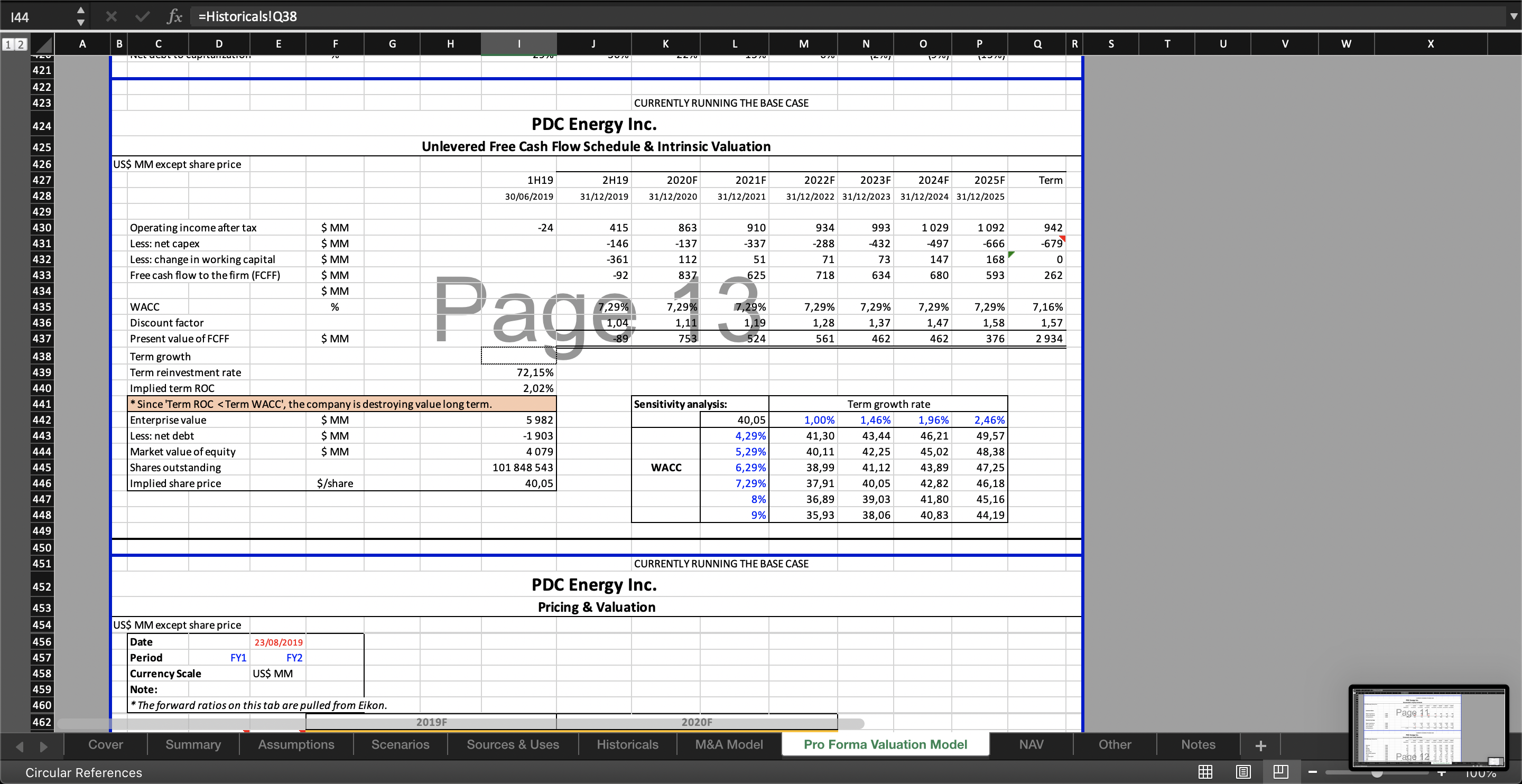Add a new sheet with plus button
The image size is (1522, 784).
[1260, 745]
